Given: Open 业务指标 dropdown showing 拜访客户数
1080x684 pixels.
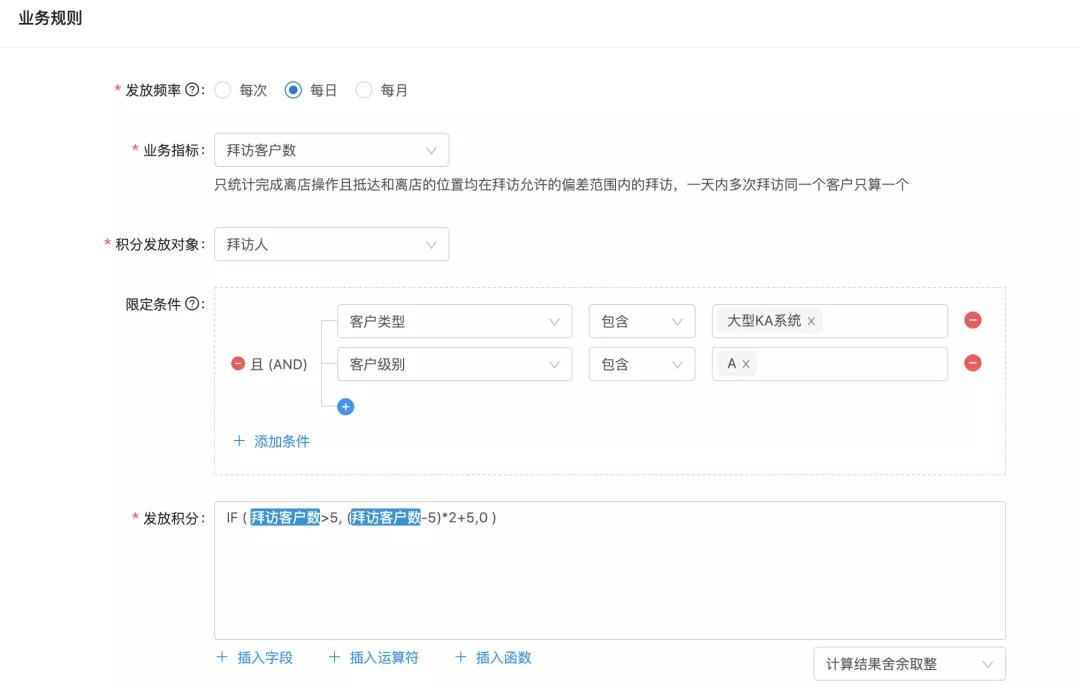Looking at the screenshot, I should tap(331, 150).
